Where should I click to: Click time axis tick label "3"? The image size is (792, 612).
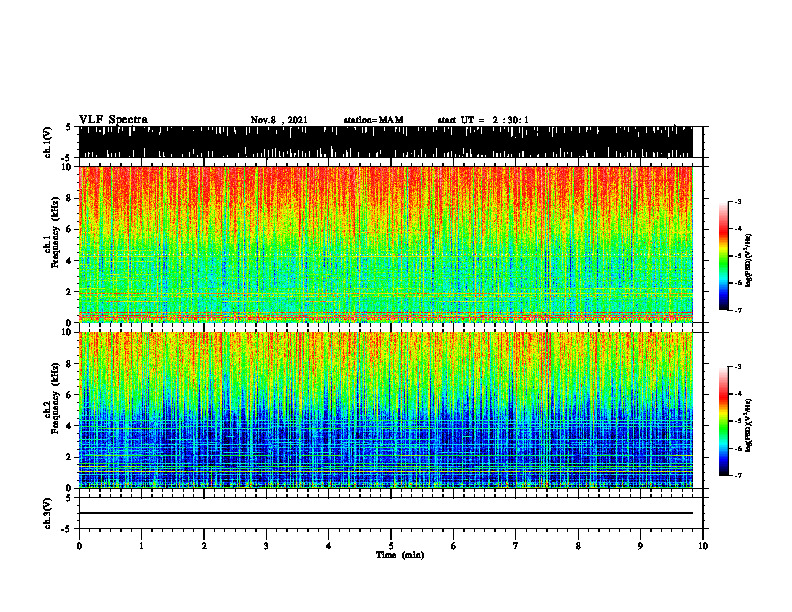(266, 546)
